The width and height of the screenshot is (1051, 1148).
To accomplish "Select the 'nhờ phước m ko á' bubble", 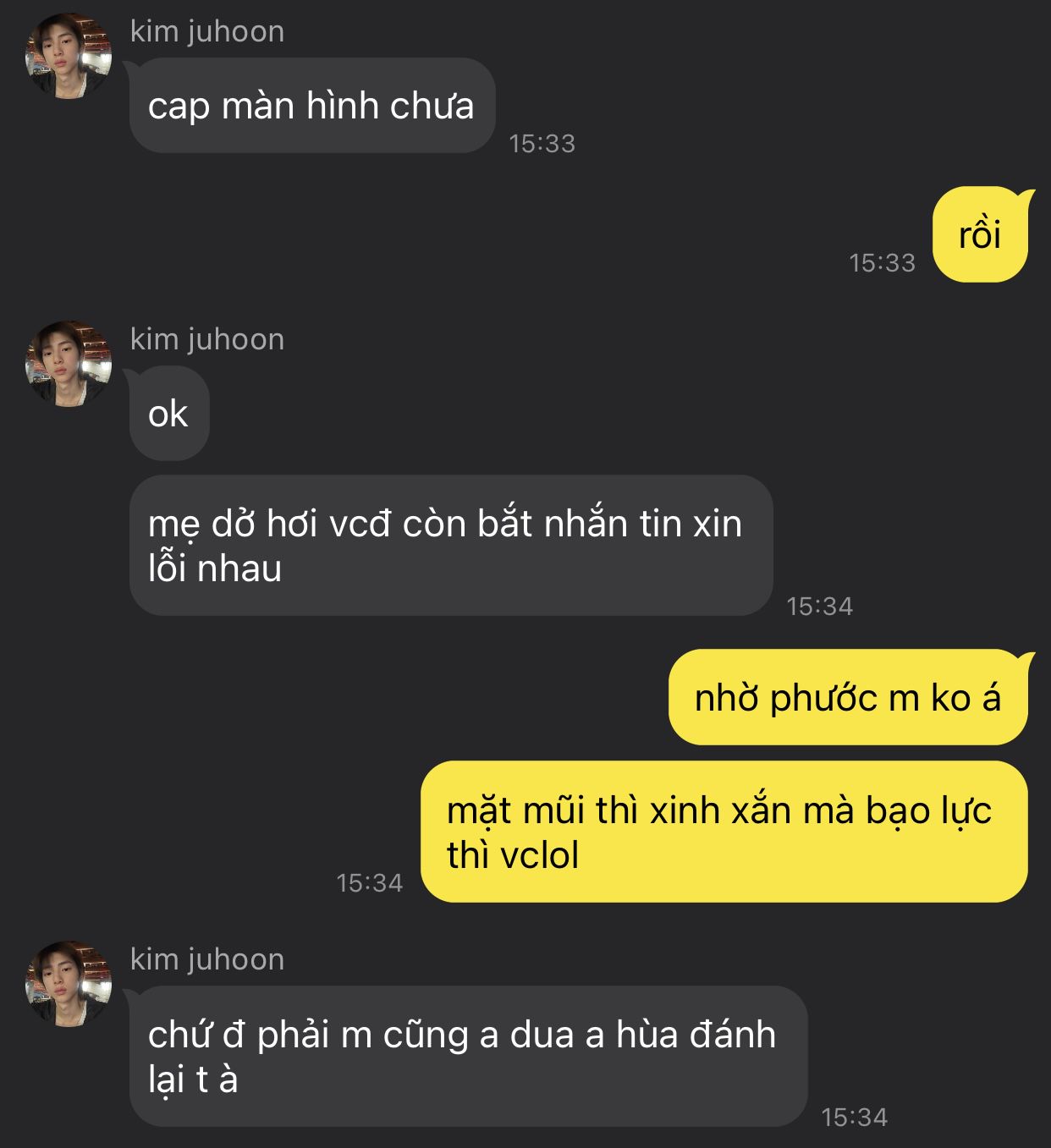I will [x=849, y=697].
